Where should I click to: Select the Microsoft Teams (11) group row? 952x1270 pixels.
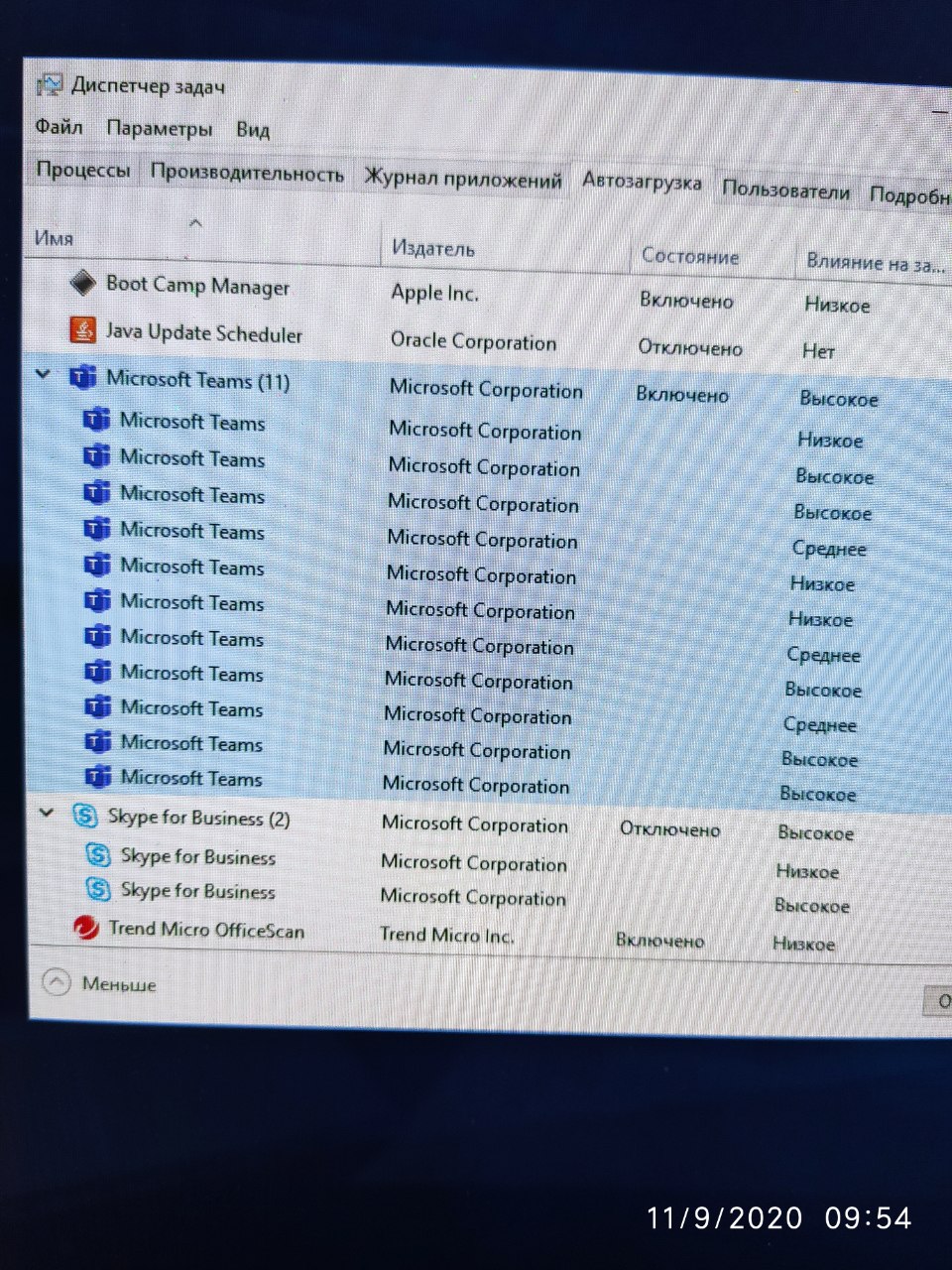[486, 386]
